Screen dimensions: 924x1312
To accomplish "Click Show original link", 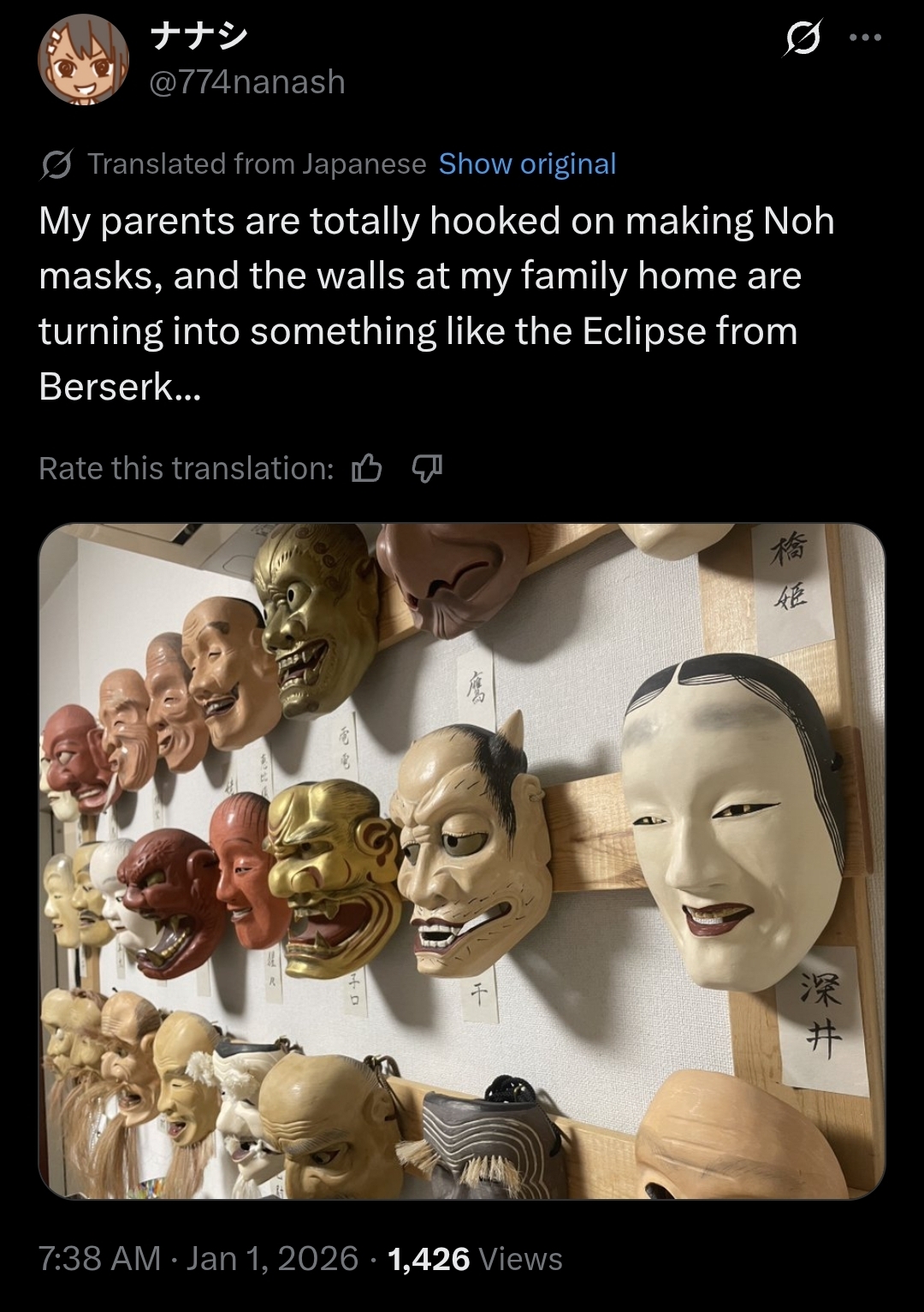I will (x=527, y=163).
